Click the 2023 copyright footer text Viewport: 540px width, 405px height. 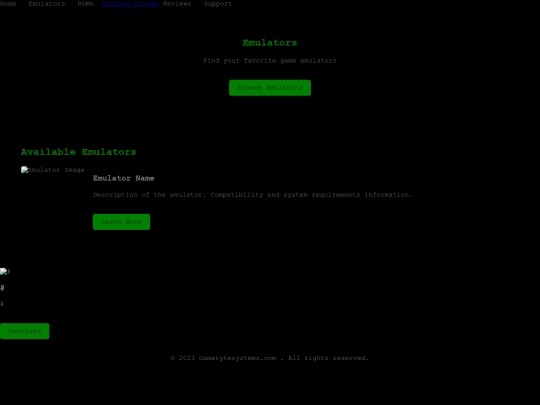pyautogui.click(x=270, y=358)
